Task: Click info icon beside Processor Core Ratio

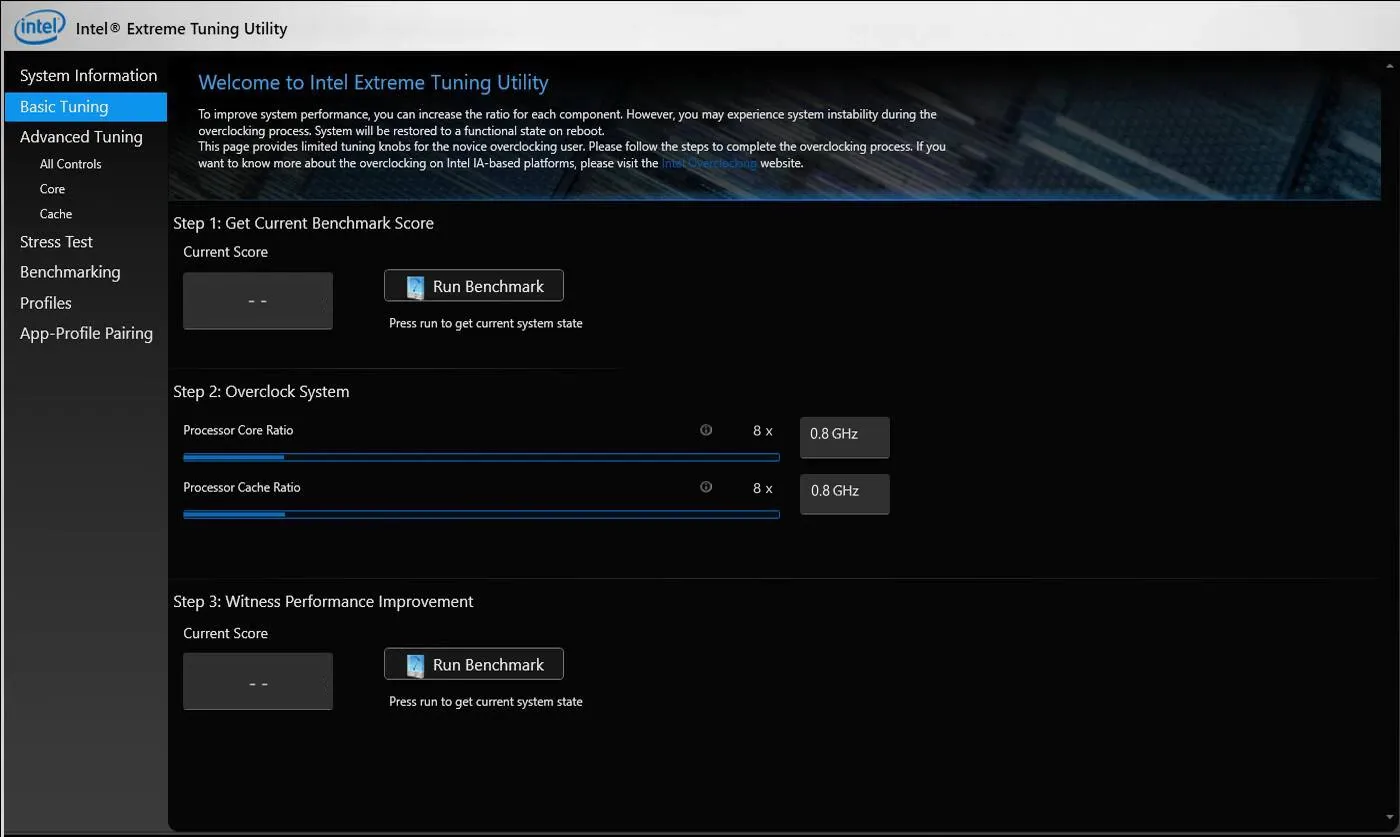Action: click(x=706, y=430)
